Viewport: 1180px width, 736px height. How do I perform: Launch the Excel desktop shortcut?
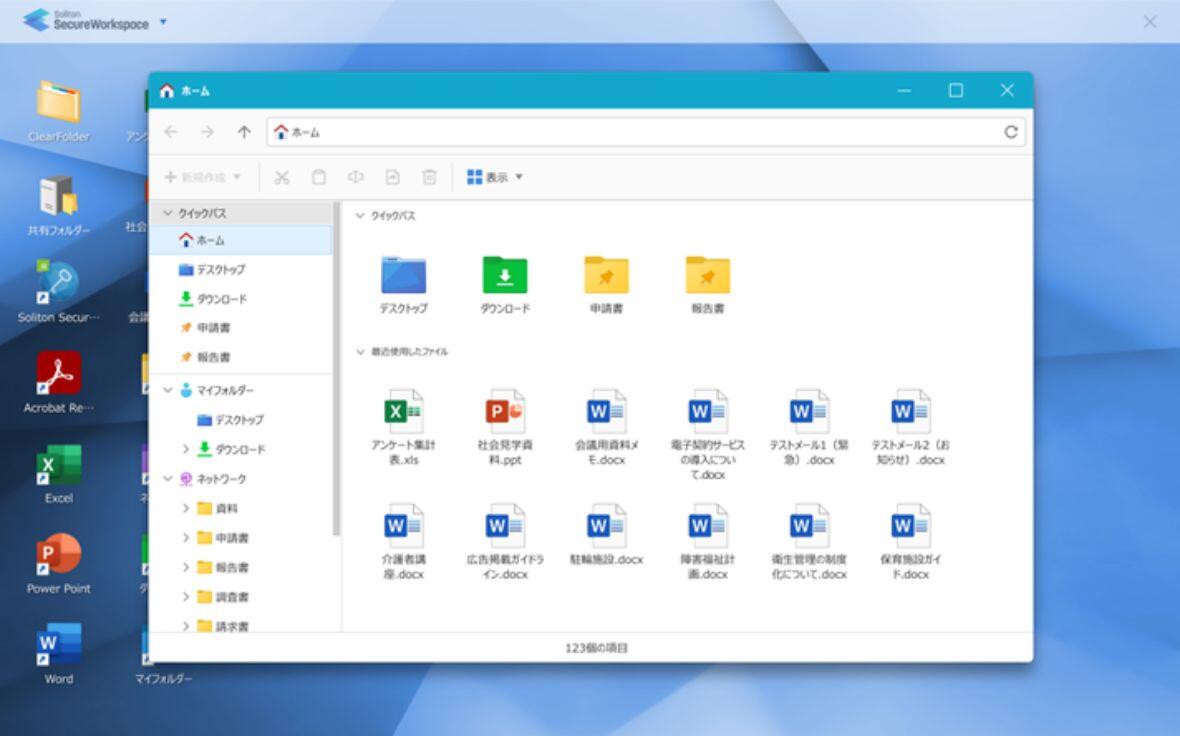[59, 474]
